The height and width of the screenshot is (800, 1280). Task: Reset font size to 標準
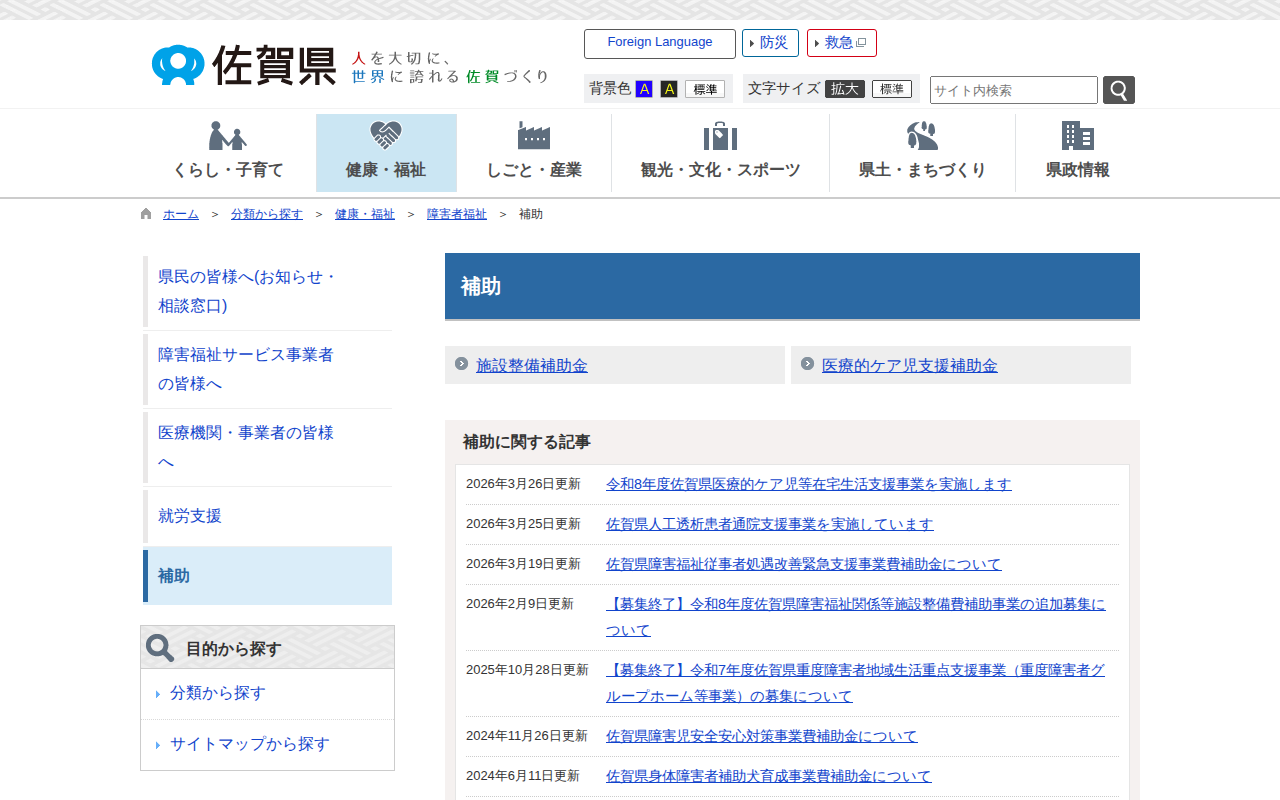[892, 89]
